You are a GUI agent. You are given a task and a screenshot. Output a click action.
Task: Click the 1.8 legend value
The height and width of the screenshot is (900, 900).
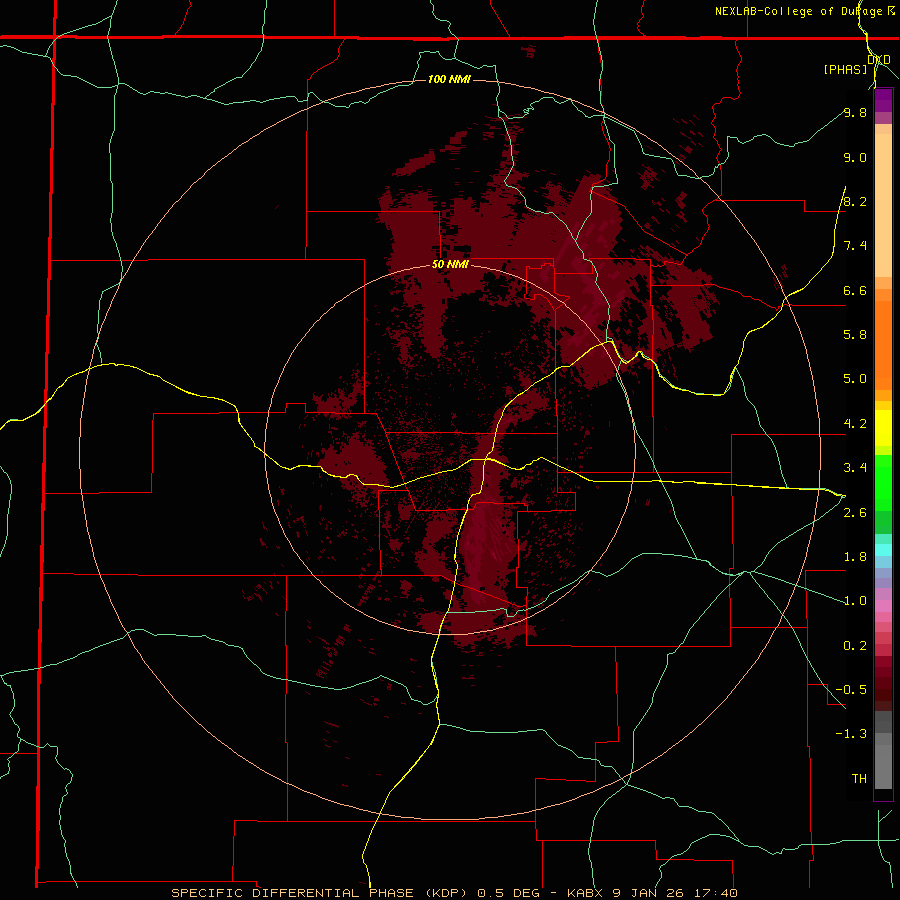(x=855, y=557)
